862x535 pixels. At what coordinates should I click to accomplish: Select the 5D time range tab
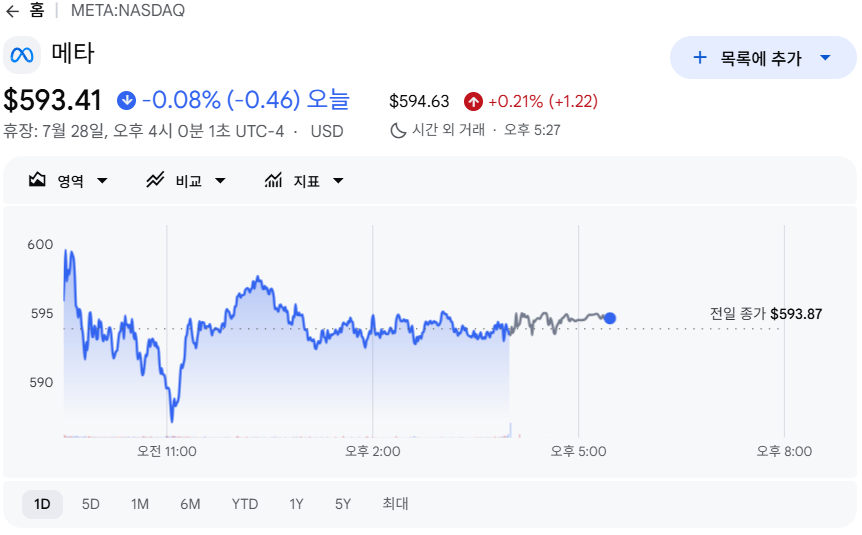click(x=91, y=504)
